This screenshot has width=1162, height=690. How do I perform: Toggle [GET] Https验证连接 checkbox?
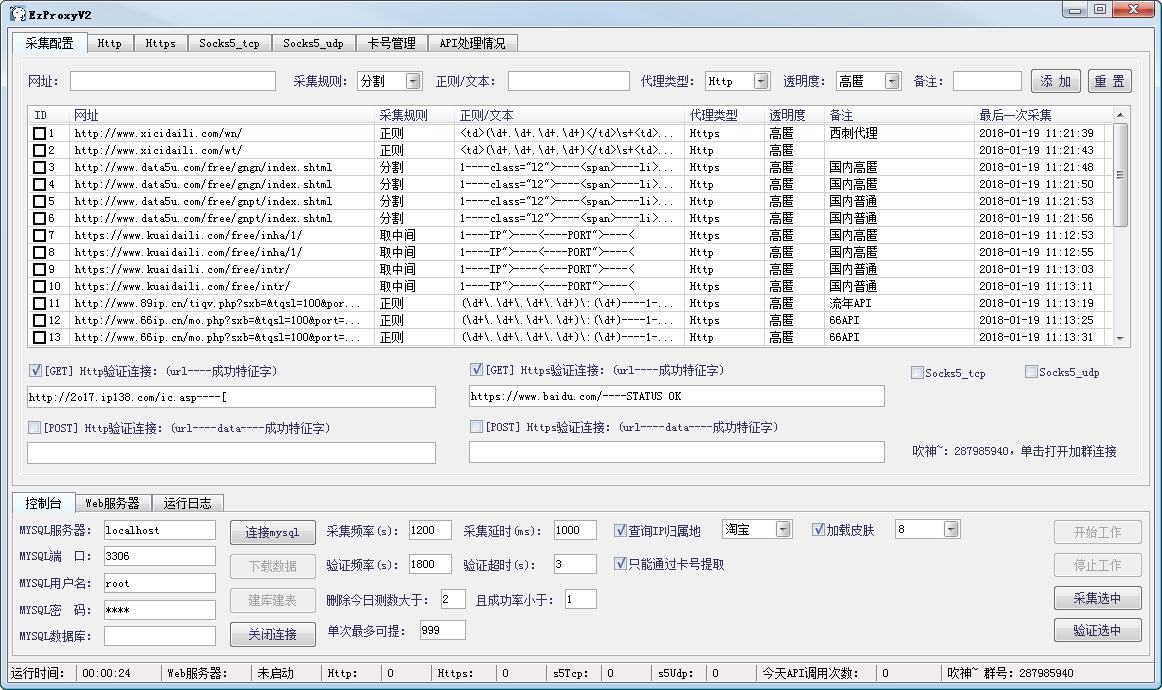coord(477,369)
